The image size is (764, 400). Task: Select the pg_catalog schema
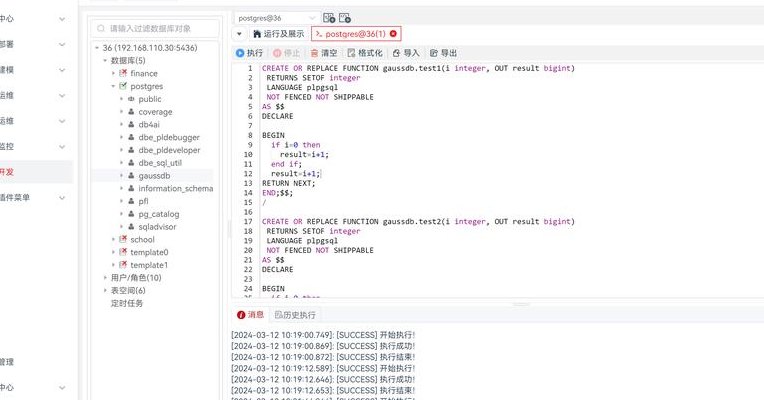[x=158, y=214]
